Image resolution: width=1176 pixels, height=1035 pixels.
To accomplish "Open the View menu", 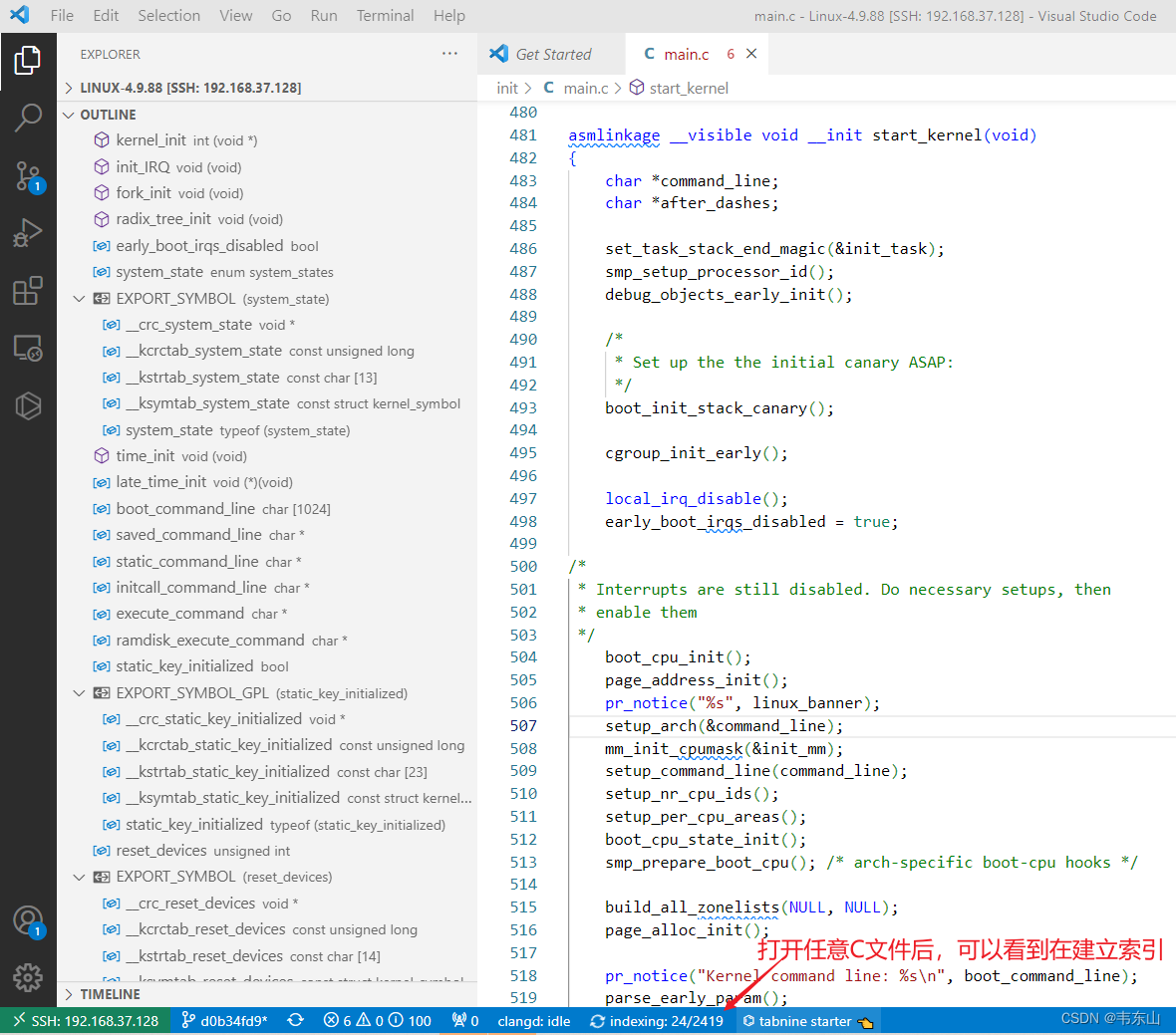I will pyautogui.click(x=235, y=15).
